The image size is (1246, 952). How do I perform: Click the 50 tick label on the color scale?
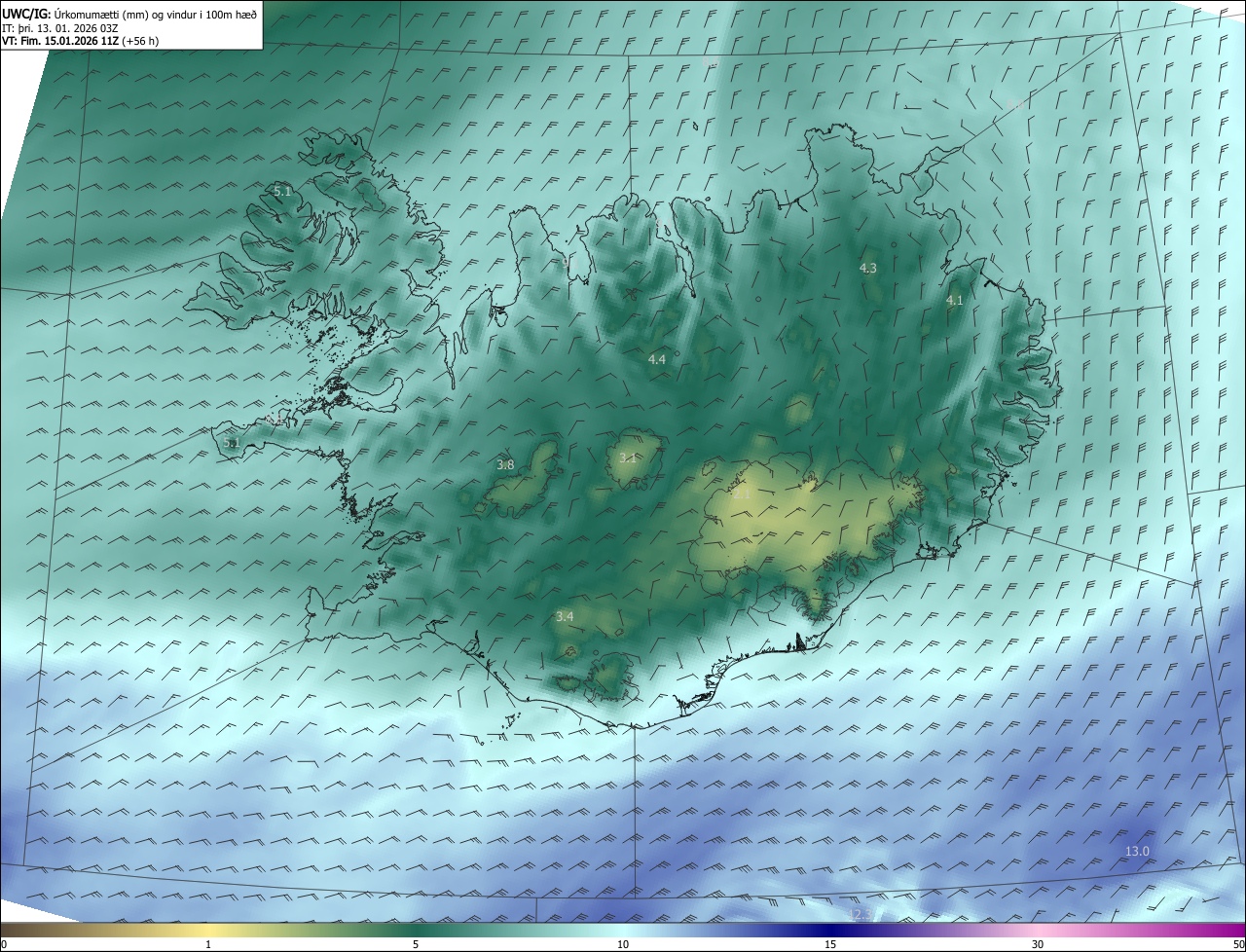[1238, 944]
